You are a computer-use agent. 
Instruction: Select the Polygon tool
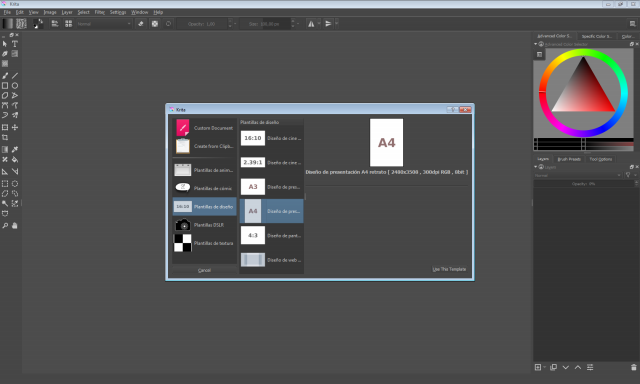pyautogui.click(x=5, y=95)
